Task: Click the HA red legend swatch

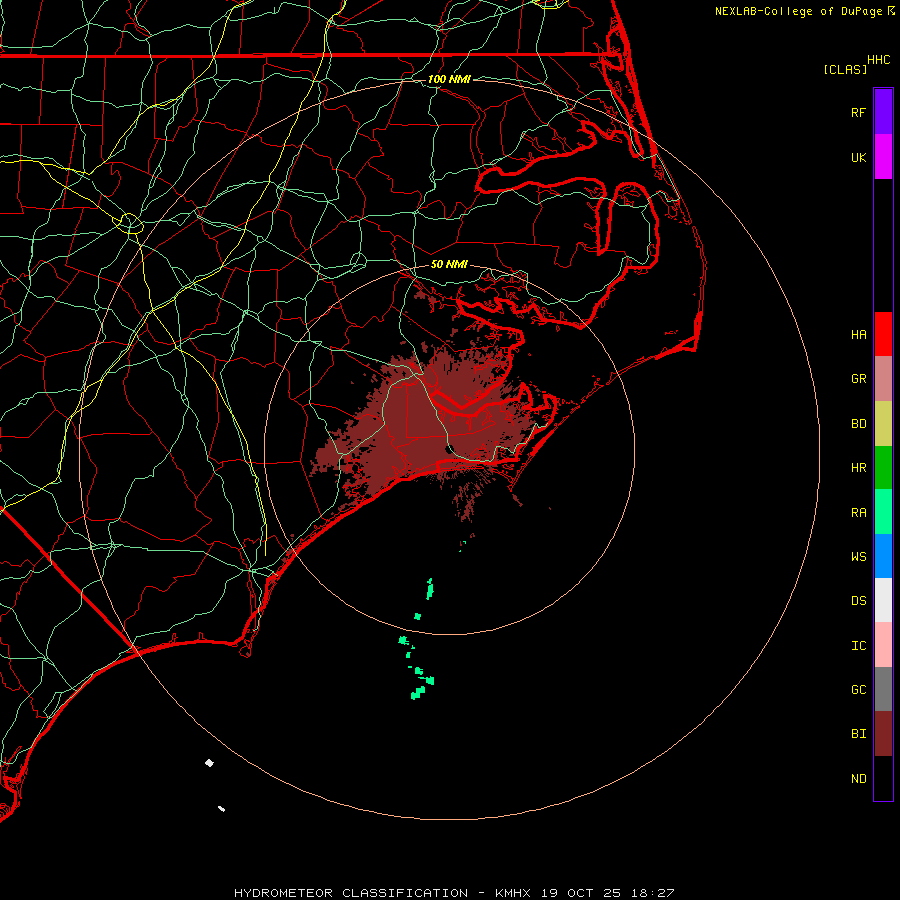Action: pos(883,334)
